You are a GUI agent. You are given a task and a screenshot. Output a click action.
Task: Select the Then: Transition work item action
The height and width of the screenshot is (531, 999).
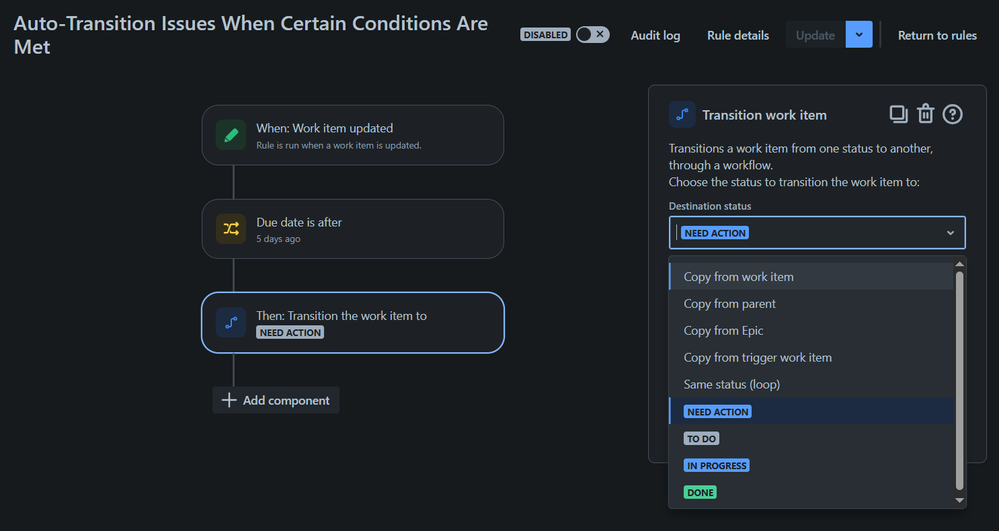353,323
